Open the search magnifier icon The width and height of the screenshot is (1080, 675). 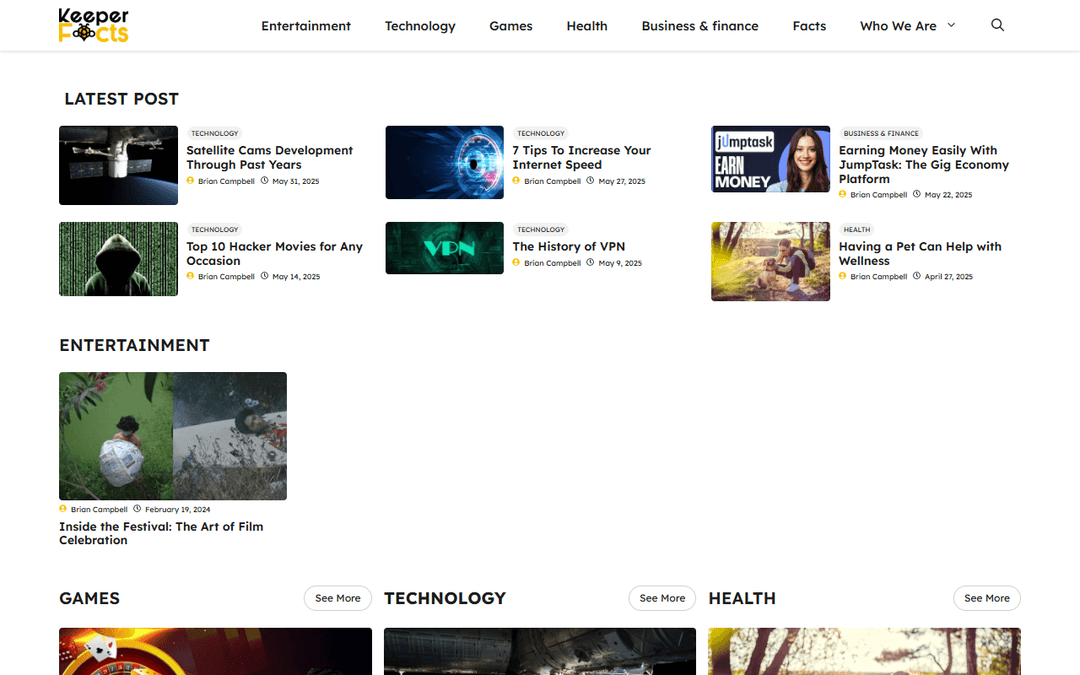[x=997, y=25]
